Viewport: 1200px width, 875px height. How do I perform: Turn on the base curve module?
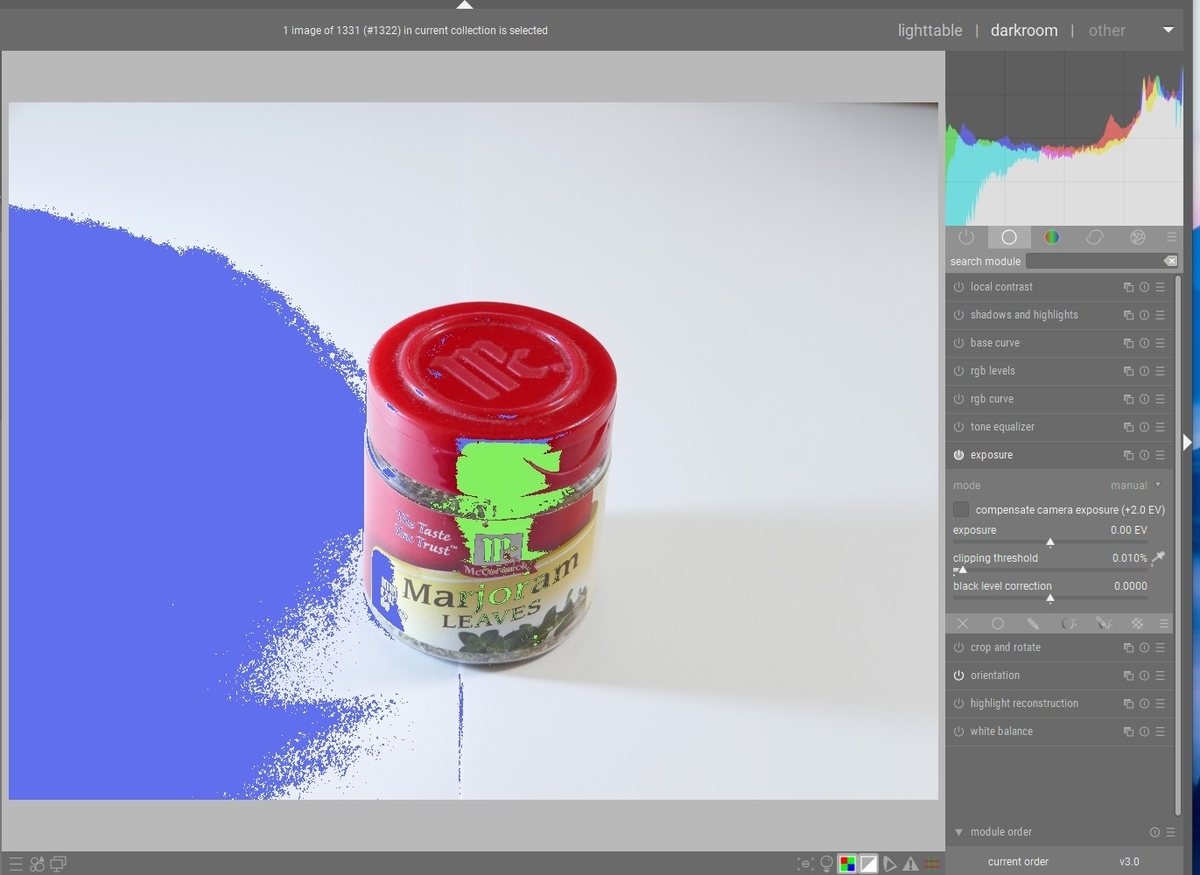[959, 343]
